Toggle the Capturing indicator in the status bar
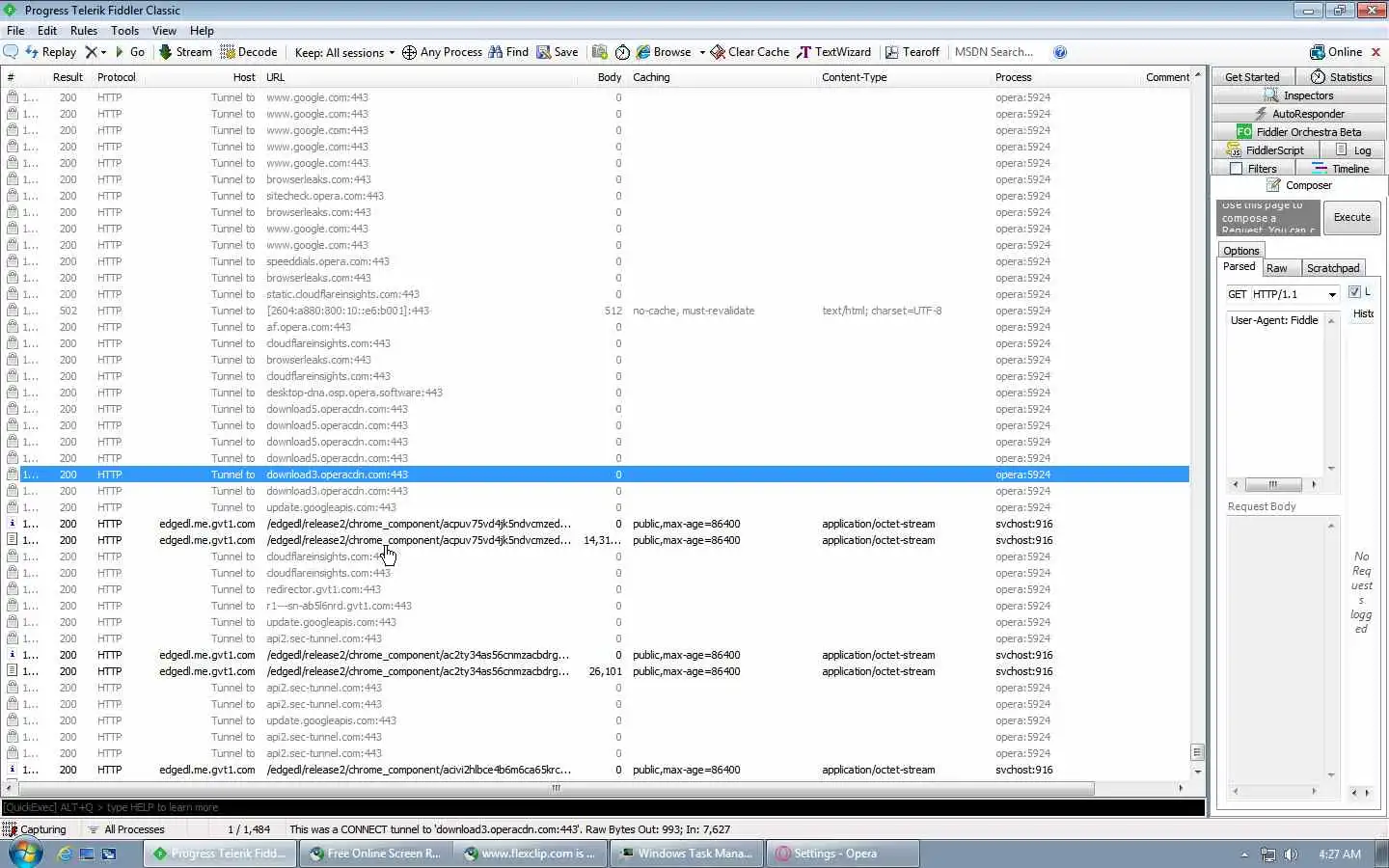This screenshot has height=868, width=1389. [35, 829]
